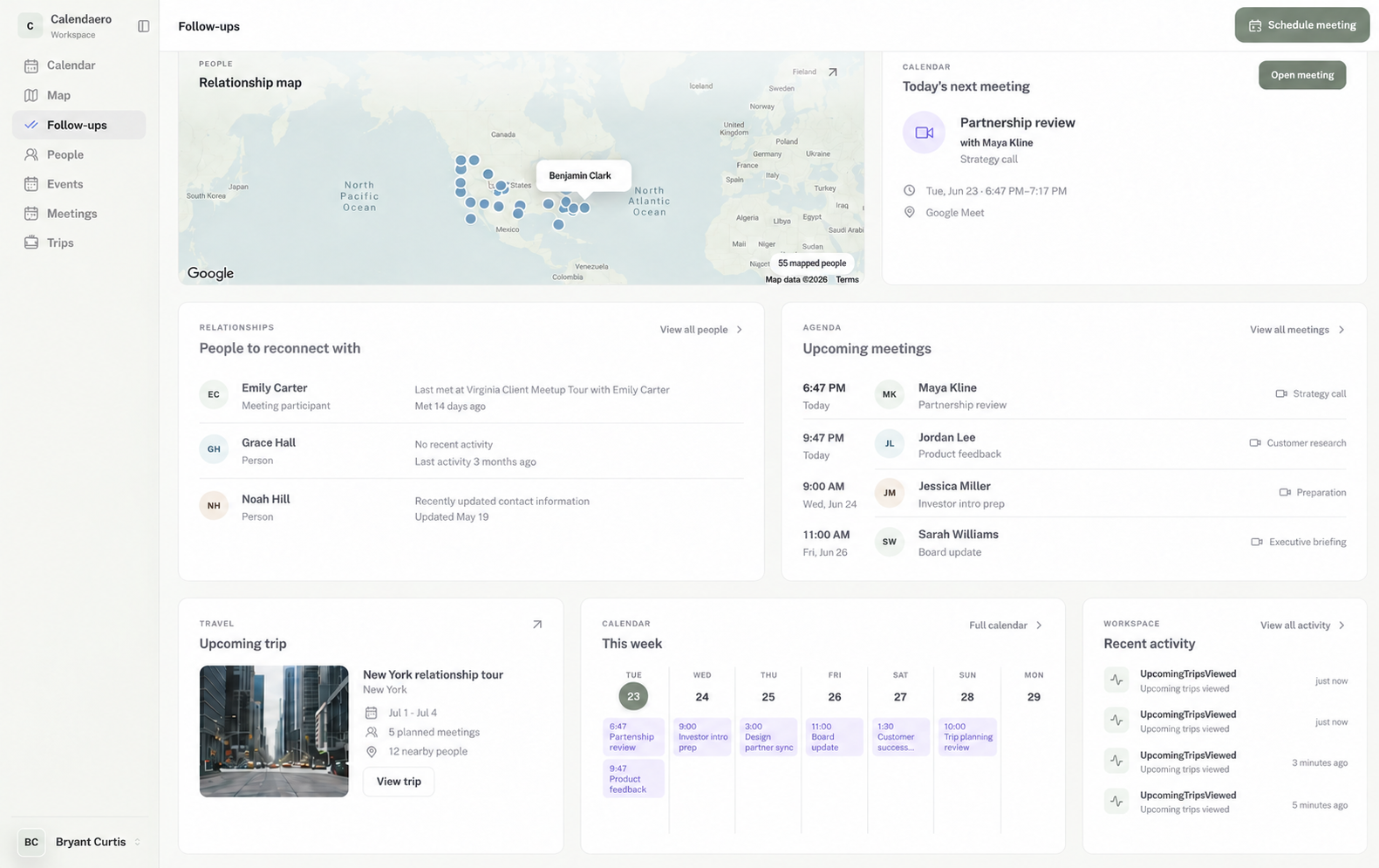Click the Open meeting button

click(x=1301, y=75)
